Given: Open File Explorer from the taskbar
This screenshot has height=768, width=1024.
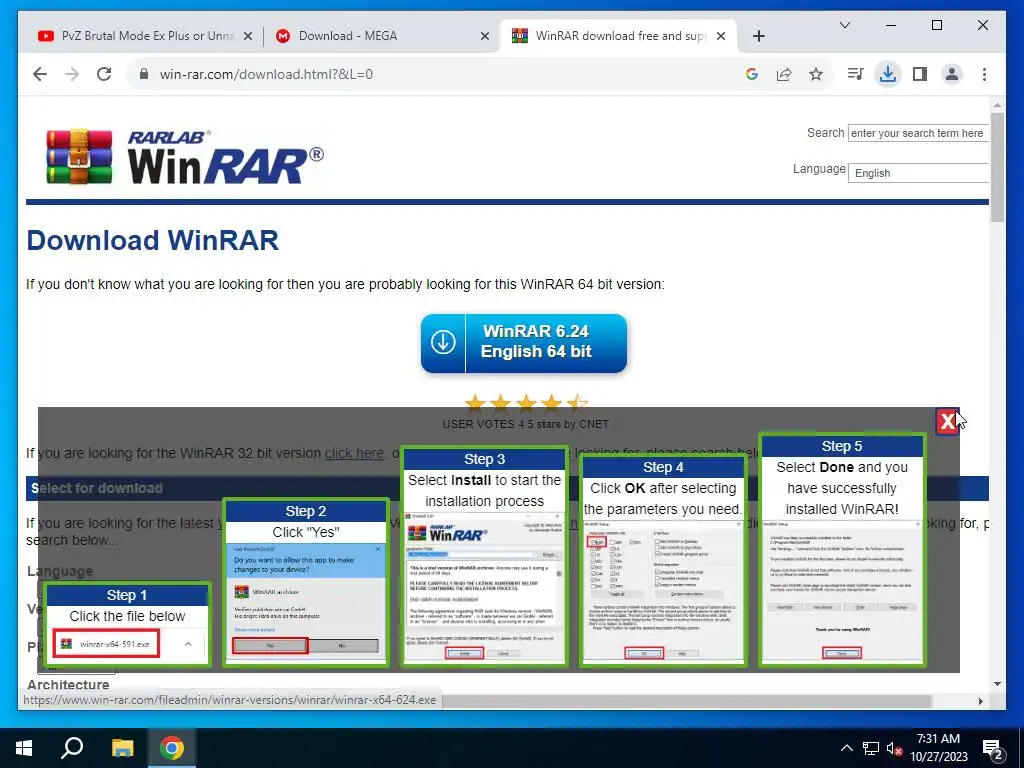Looking at the screenshot, I should [x=122, y=748].
